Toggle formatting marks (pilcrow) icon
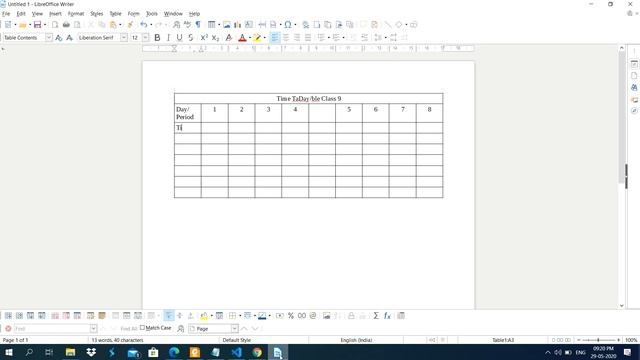Image resolution: width=640 pixels, height=360 pixels. tap(198, 25)
